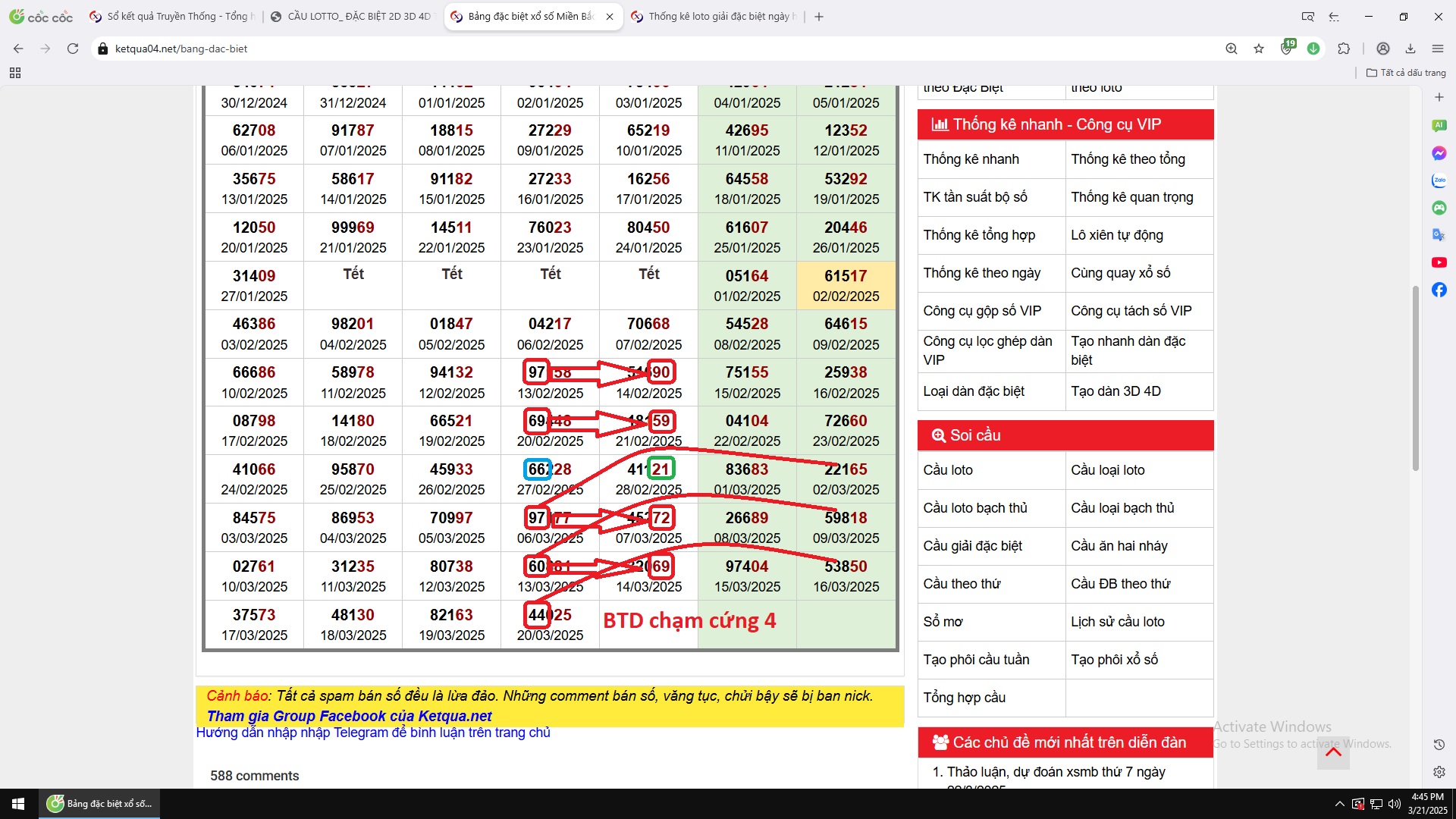Screen dimensions: 1456x819
Task: Open the user profile icon
Action: click(x=1383, y=49)
